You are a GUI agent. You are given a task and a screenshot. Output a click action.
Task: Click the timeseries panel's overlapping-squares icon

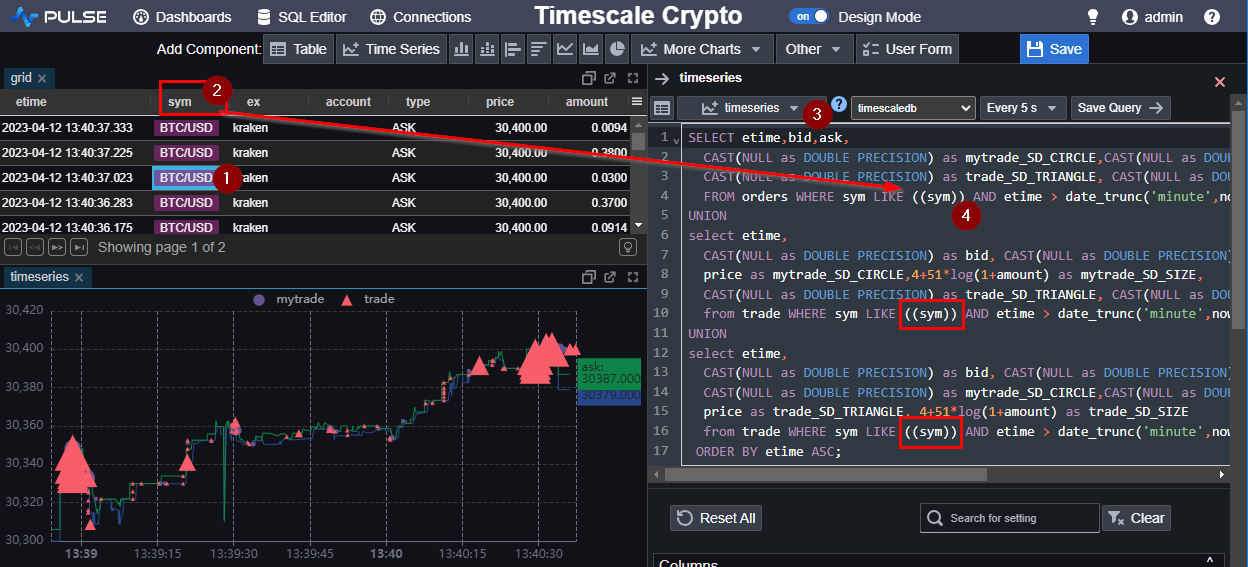[588, 277]
